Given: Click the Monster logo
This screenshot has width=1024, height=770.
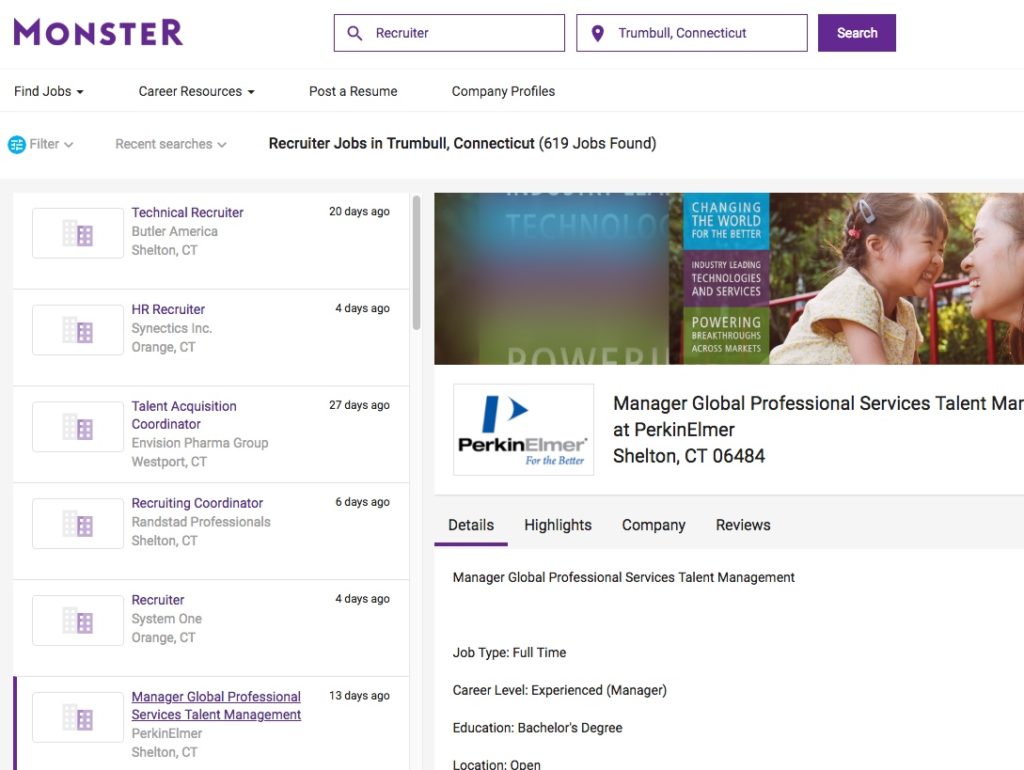Looking at the screenshot, I should pyautogui.click(x=98, y=32).
